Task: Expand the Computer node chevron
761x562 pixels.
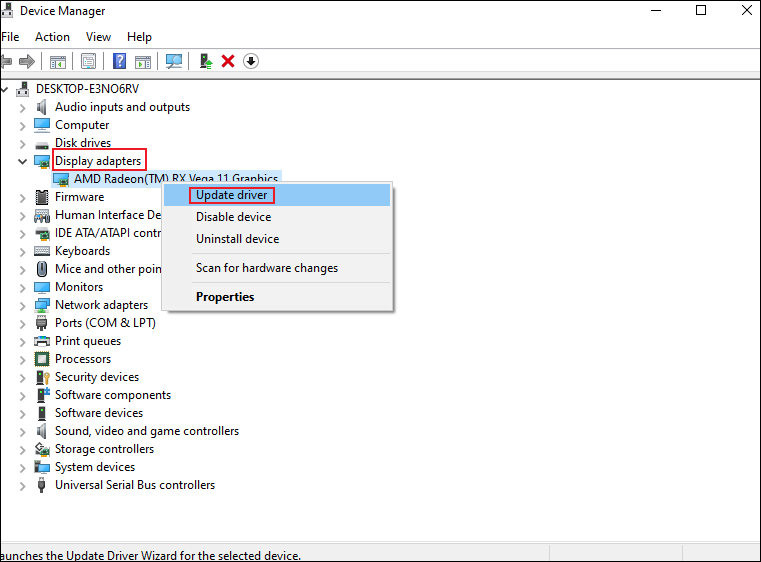Action: pyautogui.click(x=22, y=126)
